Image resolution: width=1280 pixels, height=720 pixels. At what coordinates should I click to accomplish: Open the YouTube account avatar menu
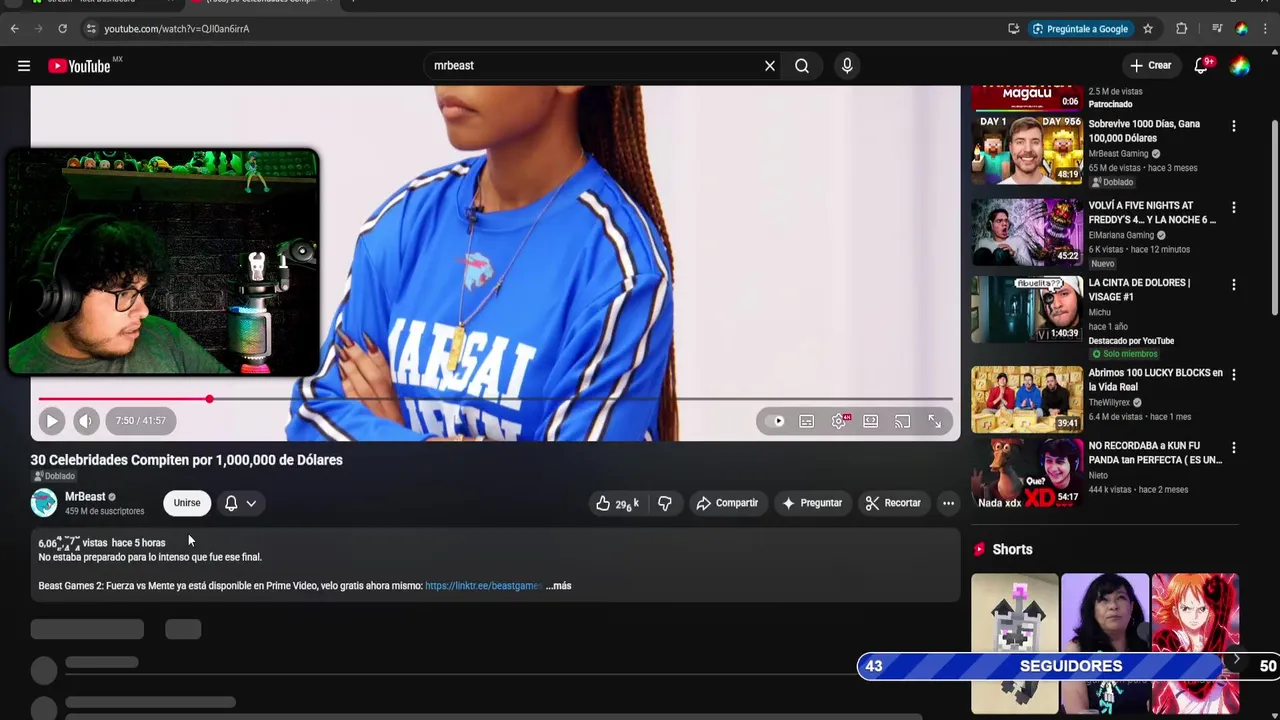point(1240,66)
